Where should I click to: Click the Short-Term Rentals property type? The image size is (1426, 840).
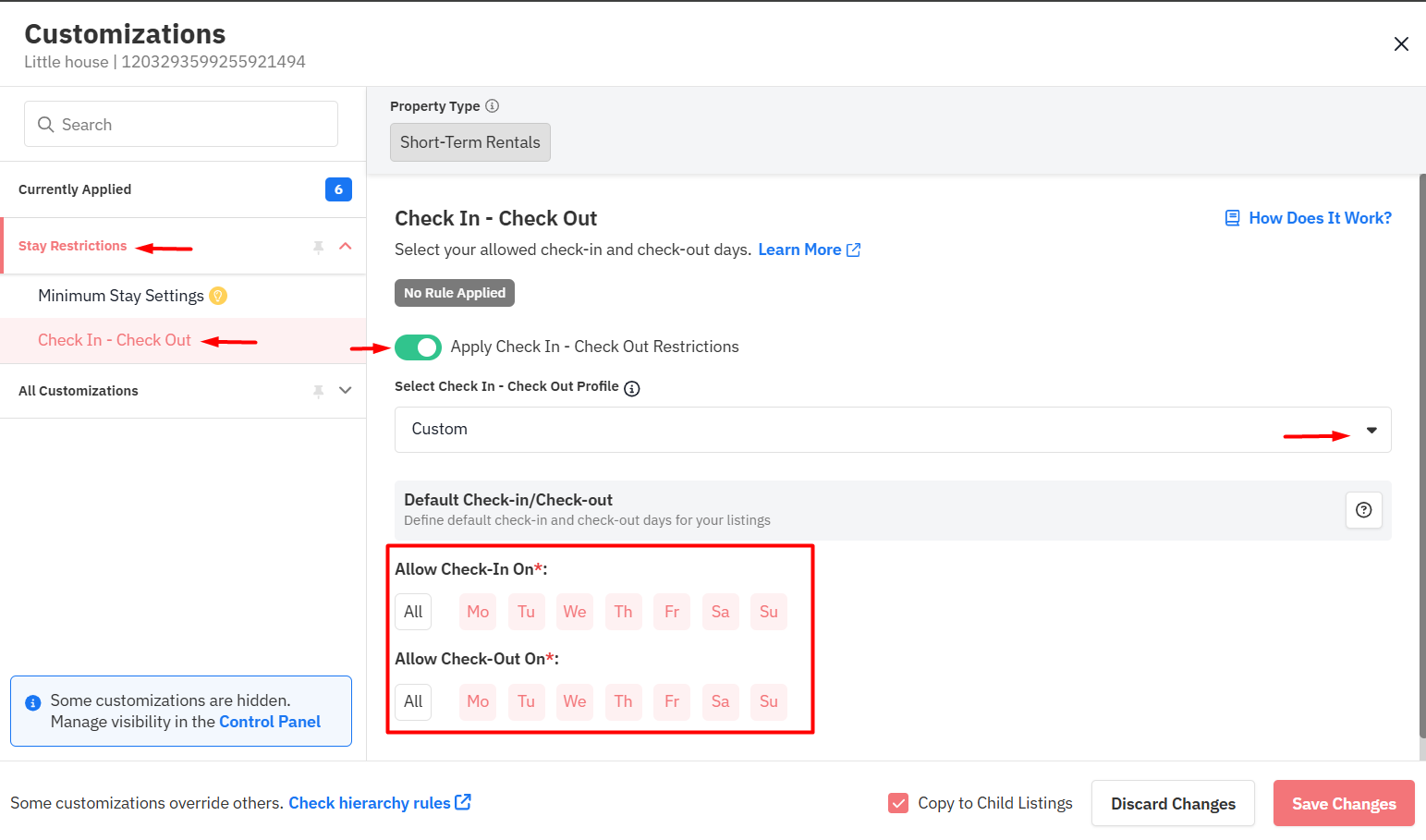(x=470, y=142)
